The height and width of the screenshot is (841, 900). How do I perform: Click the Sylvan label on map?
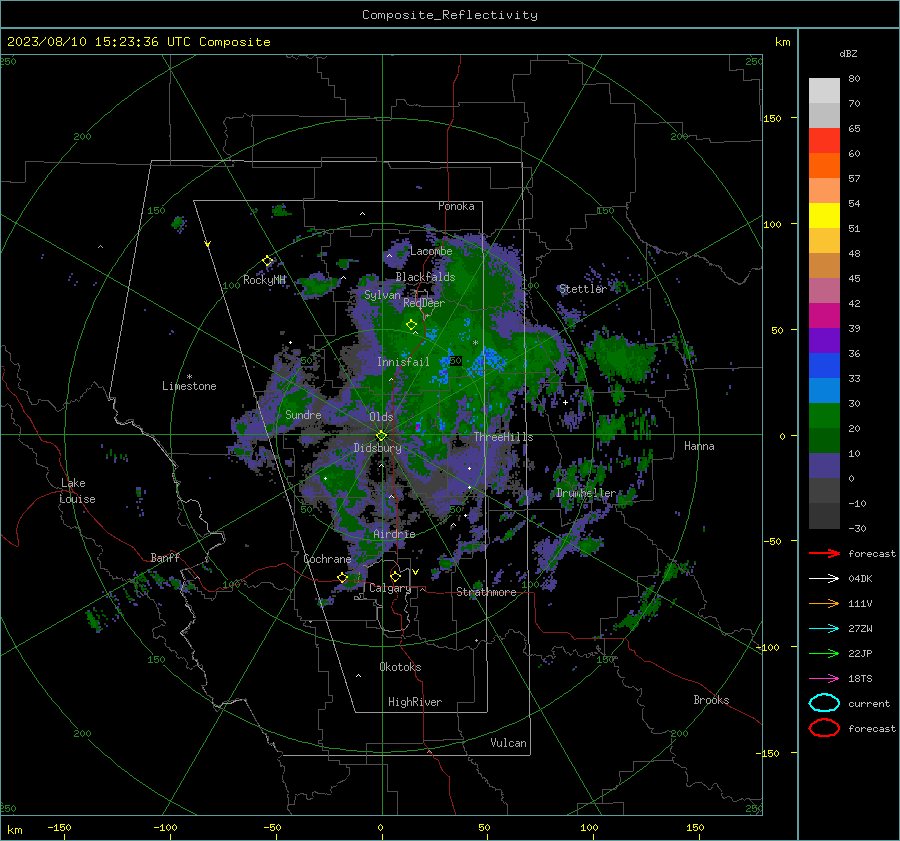pos(382,295)
